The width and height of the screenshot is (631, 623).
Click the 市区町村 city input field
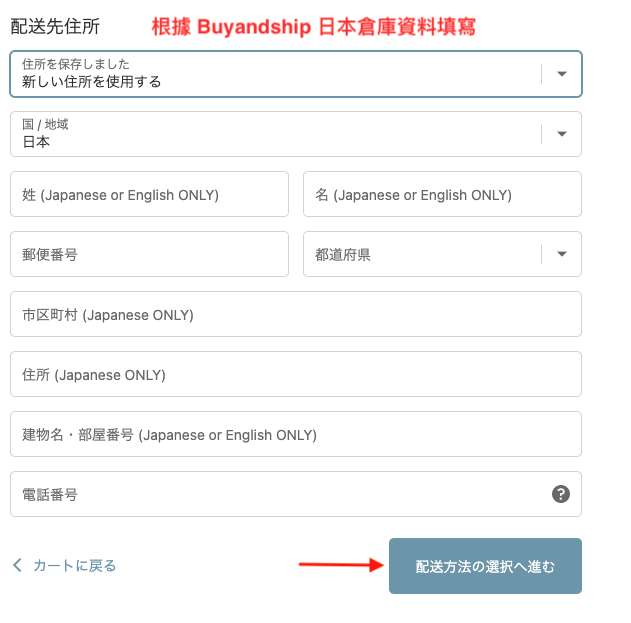click(x=296, y=315)
